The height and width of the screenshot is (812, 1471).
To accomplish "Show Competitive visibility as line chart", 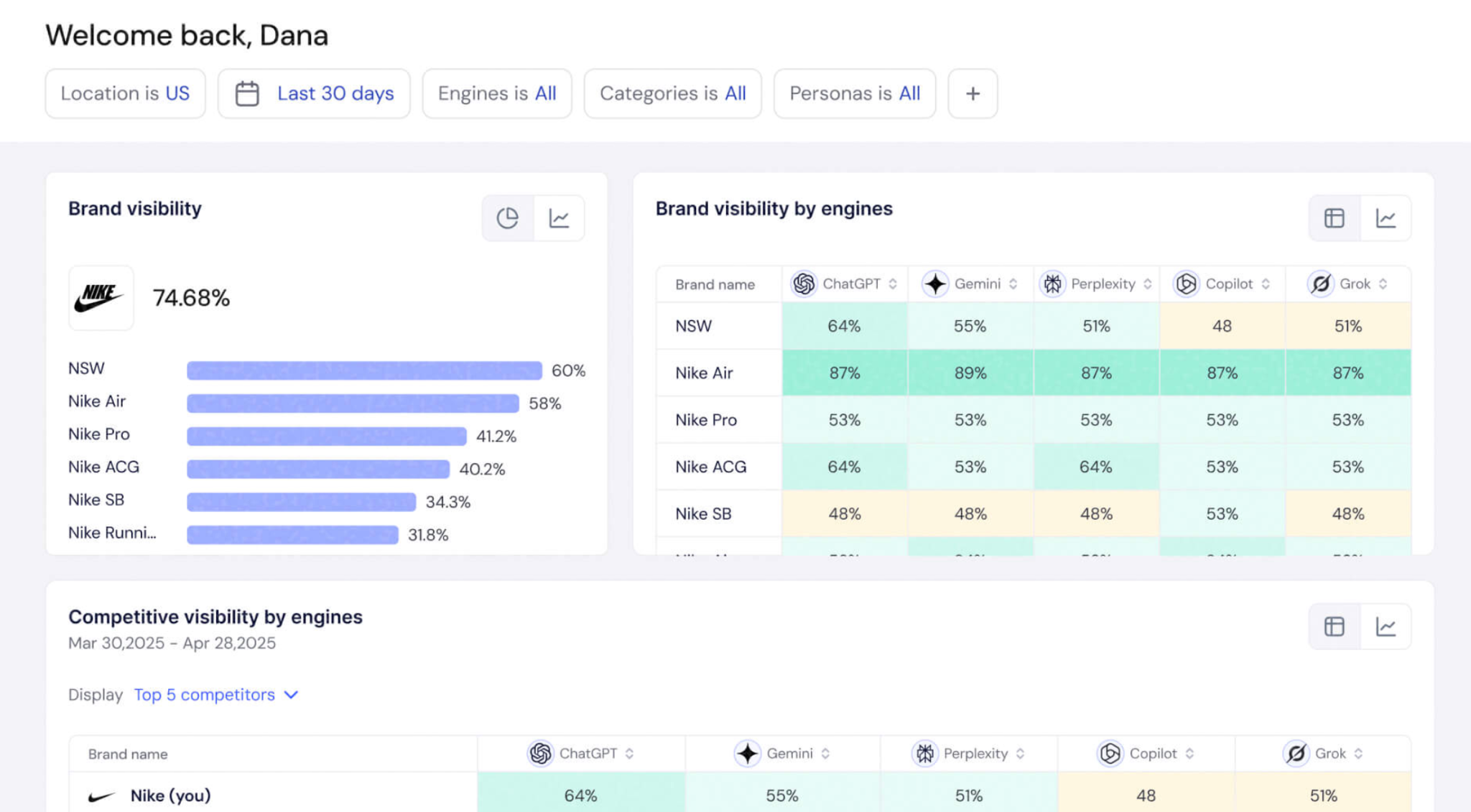I will [x=1386, y=627].
